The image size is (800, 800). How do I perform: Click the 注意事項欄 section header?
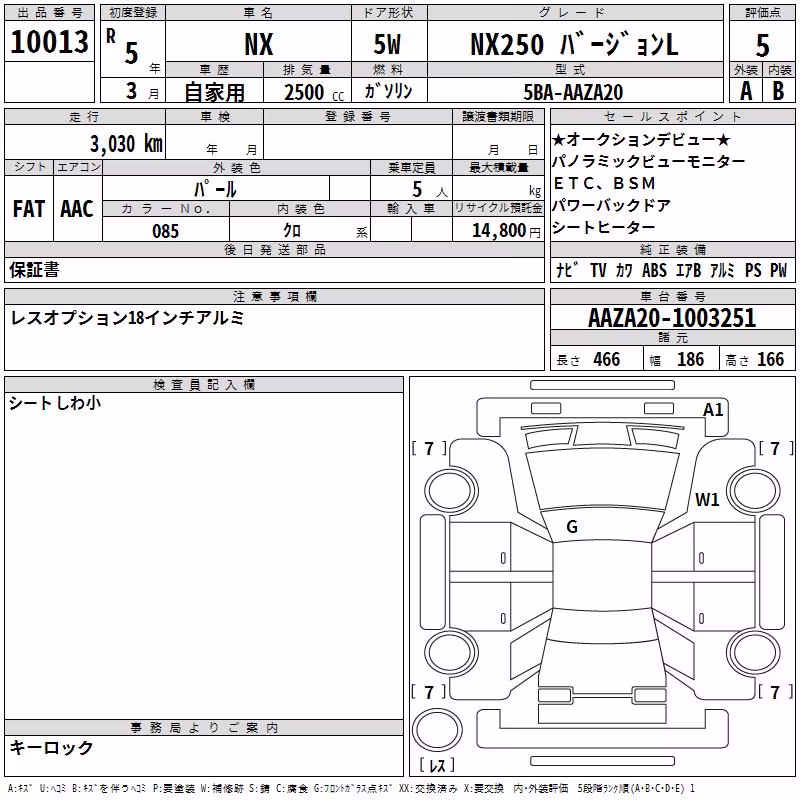click(275, 296)
